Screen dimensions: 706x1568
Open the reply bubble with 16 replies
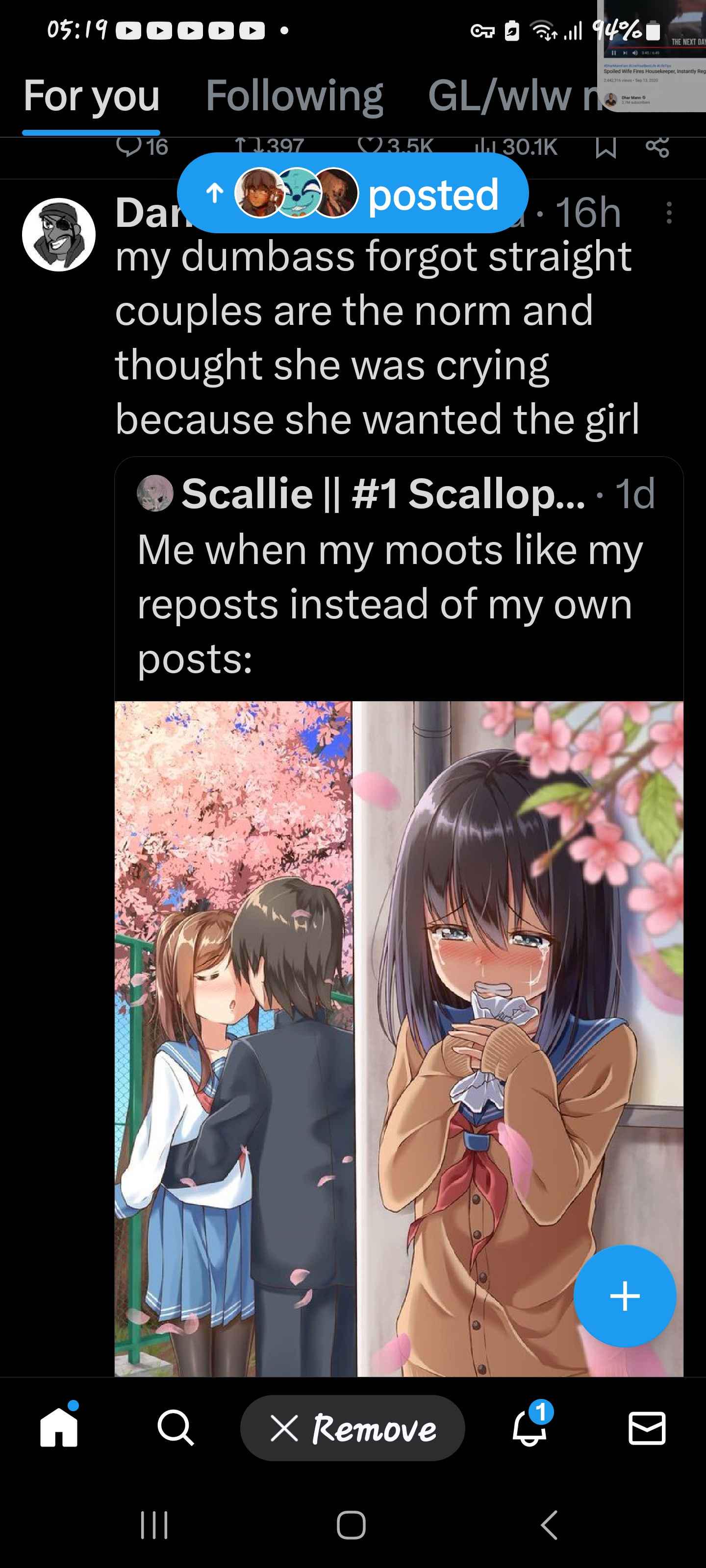142,147
